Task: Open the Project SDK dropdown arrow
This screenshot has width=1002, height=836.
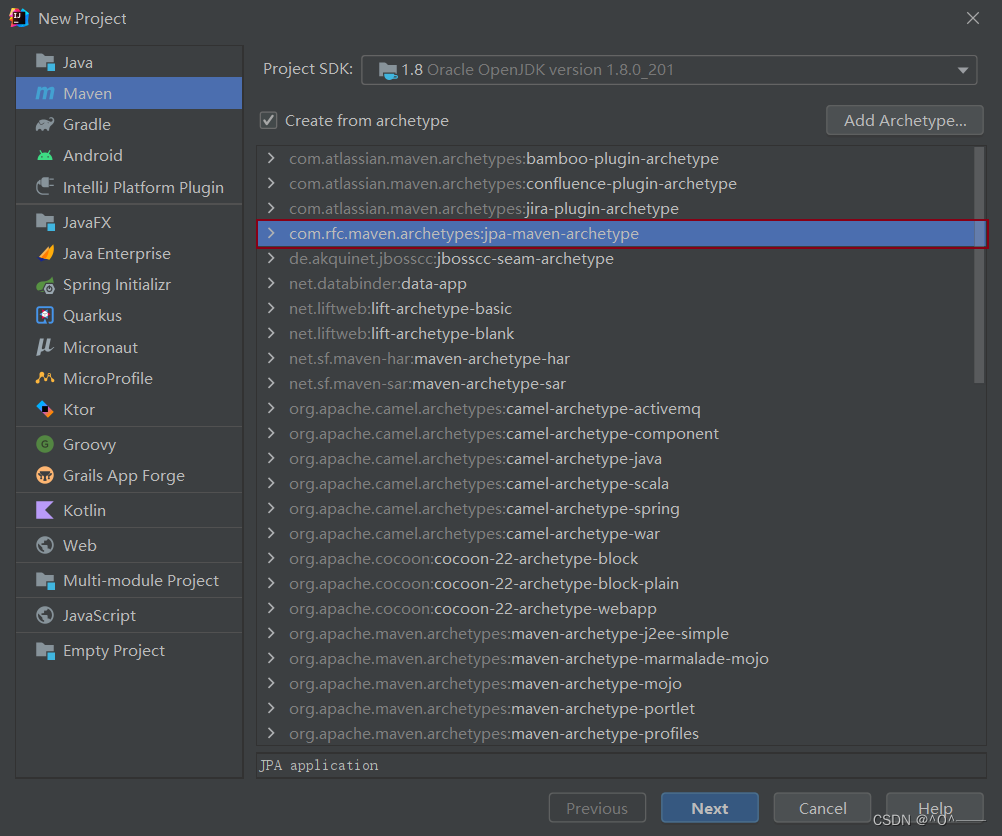Action: pyautogui.click(x=962, y=70)
